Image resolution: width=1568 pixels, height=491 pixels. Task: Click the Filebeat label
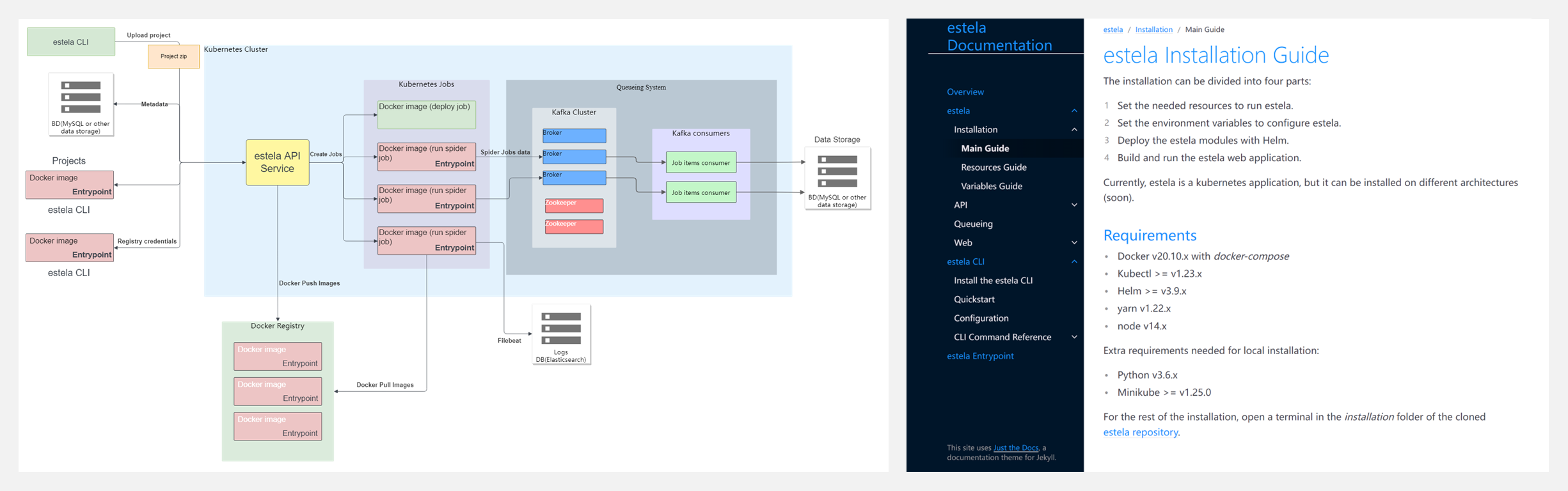(x=509, y=341)
